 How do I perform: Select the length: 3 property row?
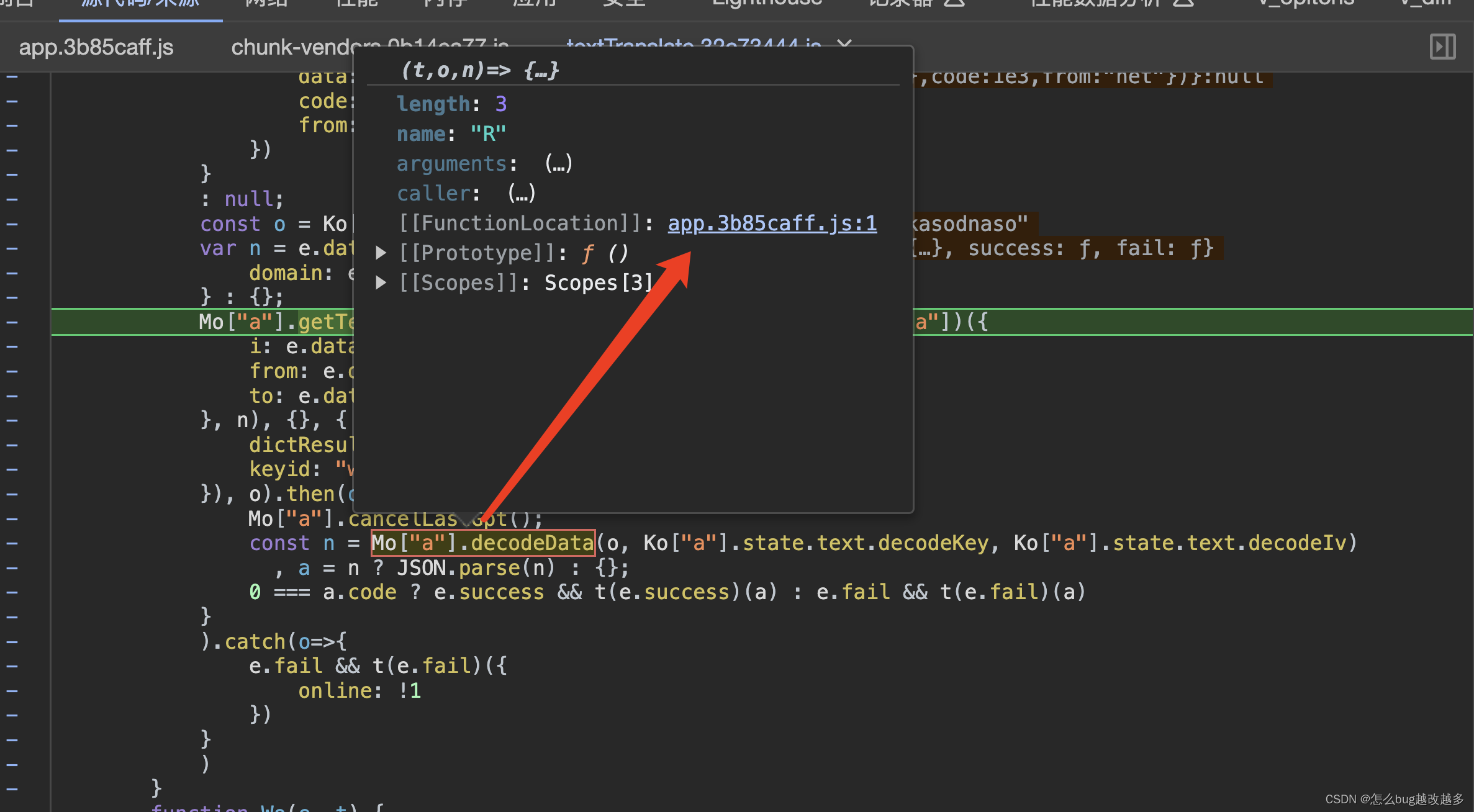pyautogui.click(x=451, y=104)
